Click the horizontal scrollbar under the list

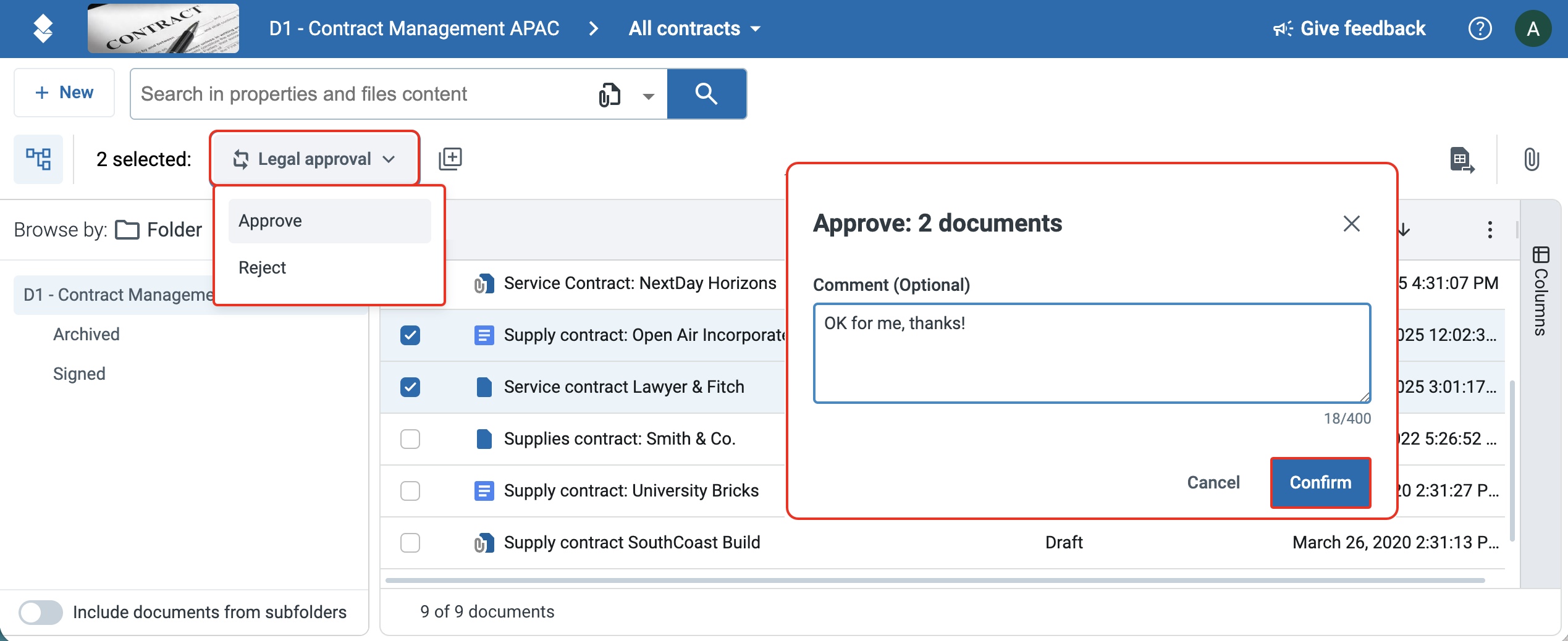[x=935, y=580]
